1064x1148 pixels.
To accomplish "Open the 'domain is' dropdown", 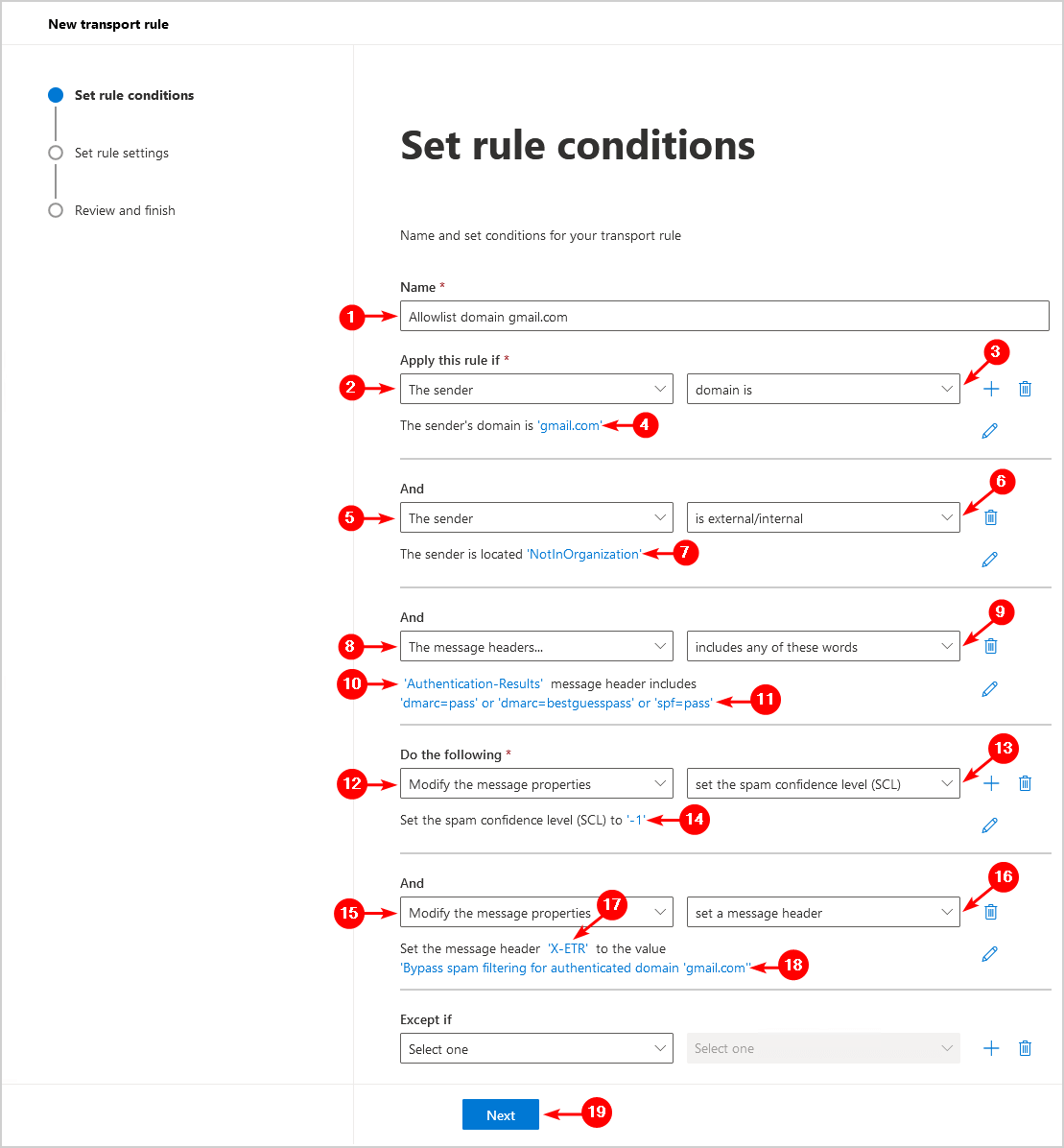I will [823, 390].
